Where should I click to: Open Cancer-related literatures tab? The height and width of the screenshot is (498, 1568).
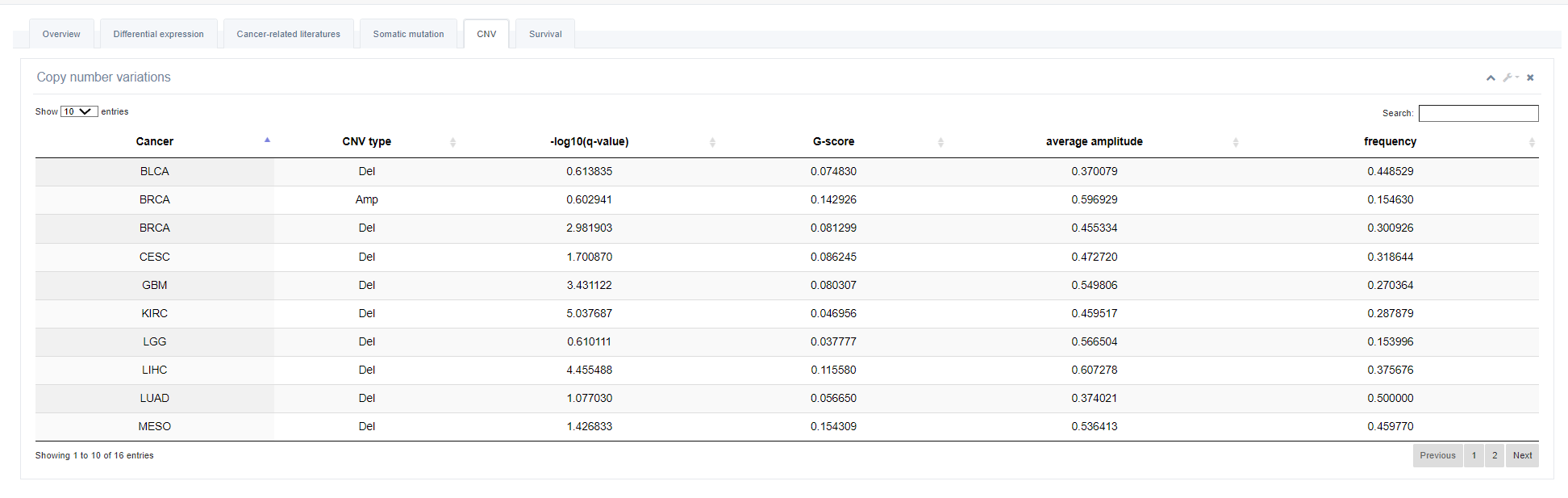pyautogui.click(x=288, y=34)
